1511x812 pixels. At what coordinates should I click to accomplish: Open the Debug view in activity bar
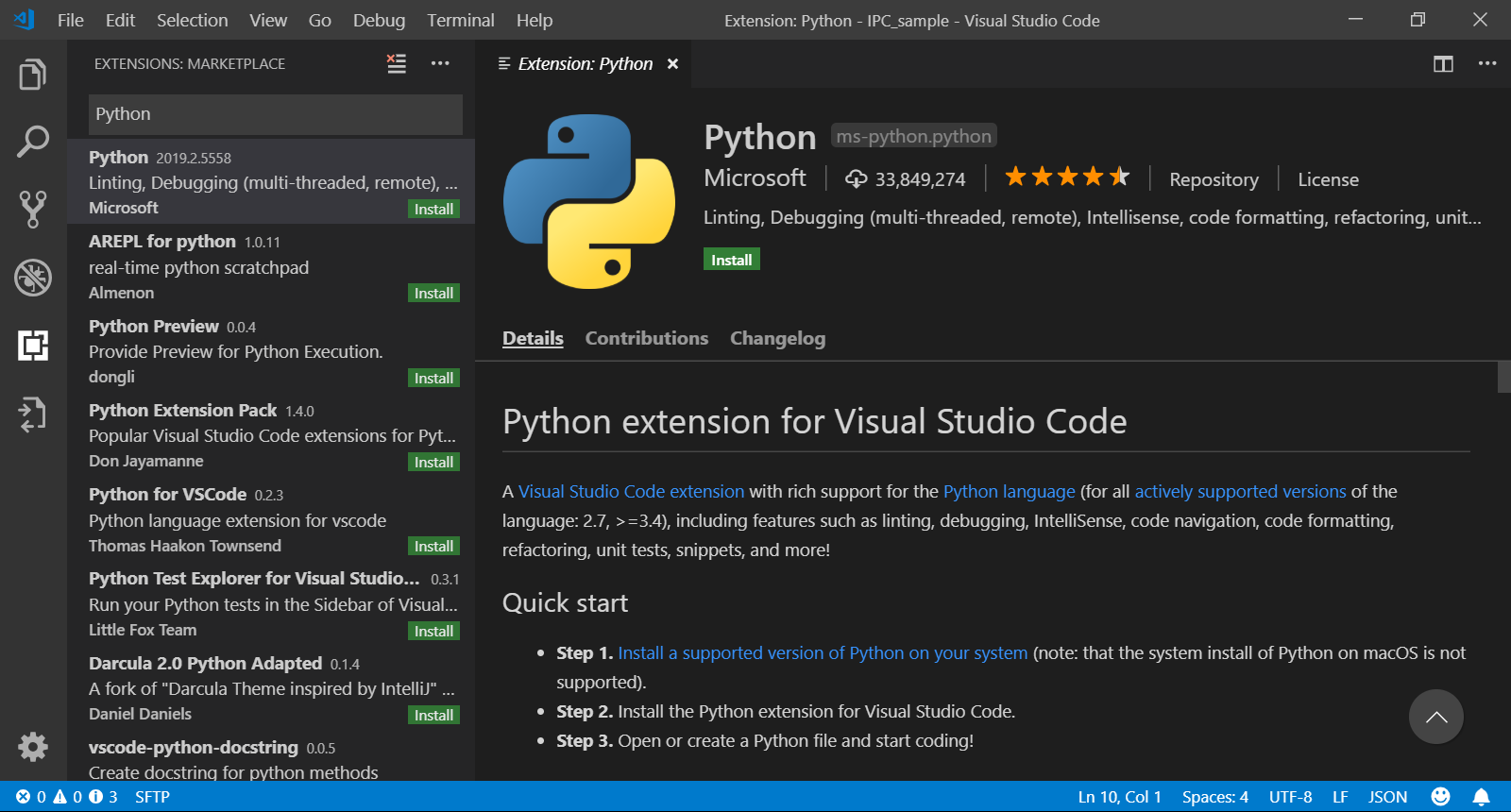click(33, 277)
